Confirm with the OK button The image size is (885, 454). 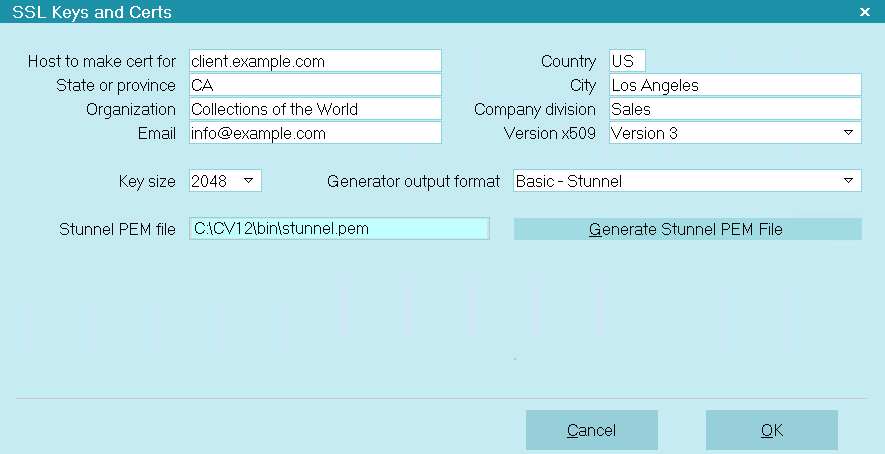coord(772,430)
